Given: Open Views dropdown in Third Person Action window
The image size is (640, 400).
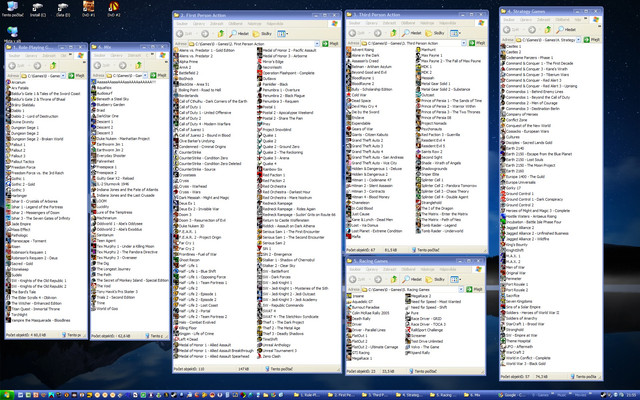Looking at the screenshot, I should point(455,33).
